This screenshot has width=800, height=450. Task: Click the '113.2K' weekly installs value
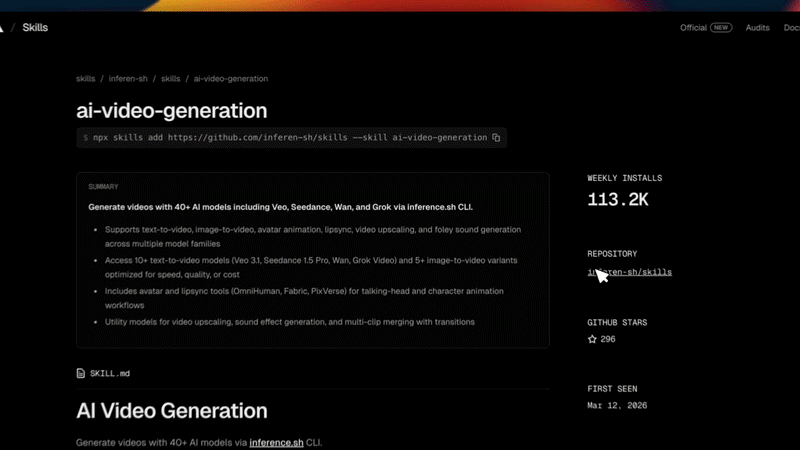[x=618, y=199]
